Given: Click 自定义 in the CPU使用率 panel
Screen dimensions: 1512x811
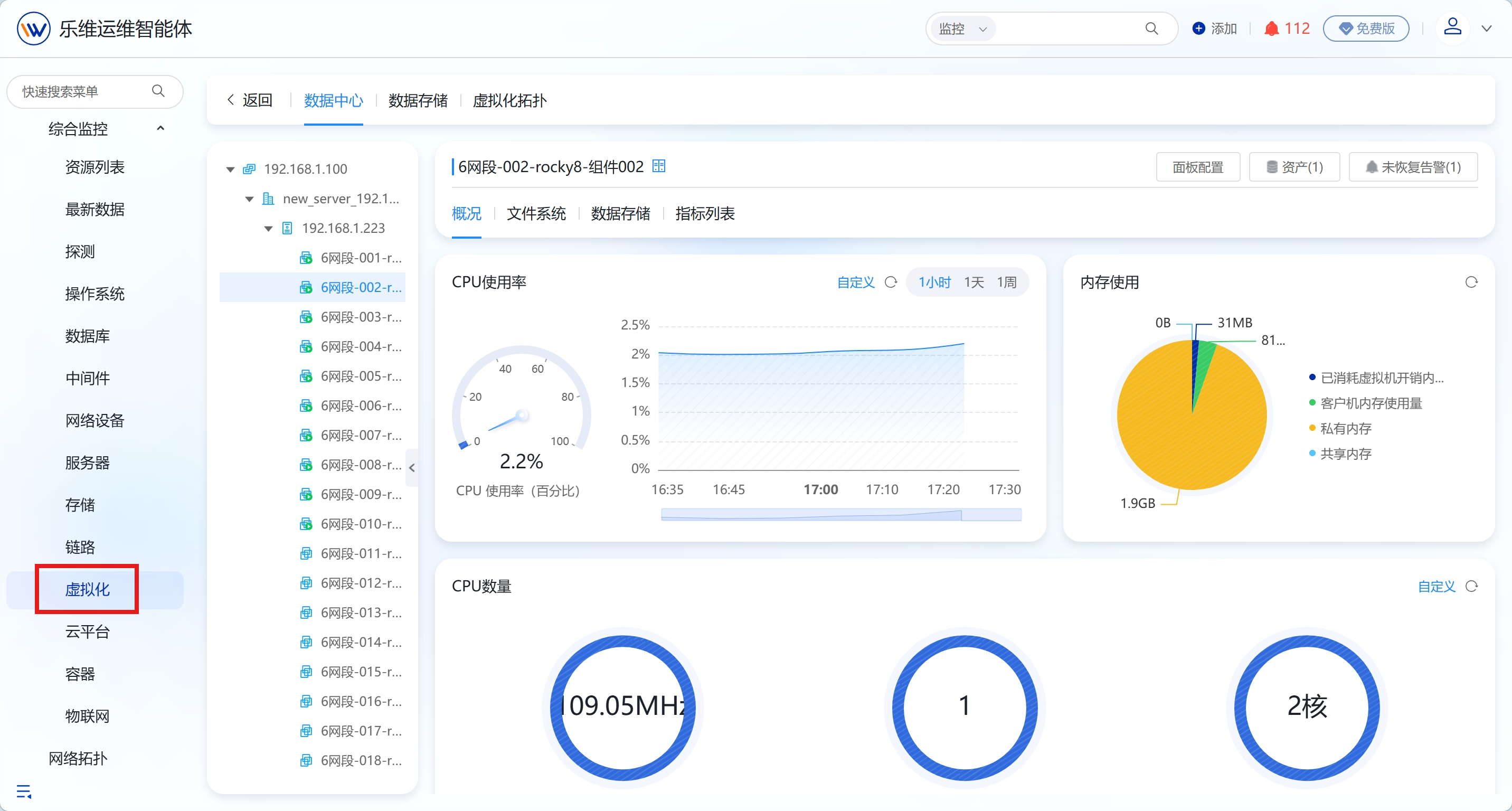Looking at the screenshot, I should tap(855, 282).
